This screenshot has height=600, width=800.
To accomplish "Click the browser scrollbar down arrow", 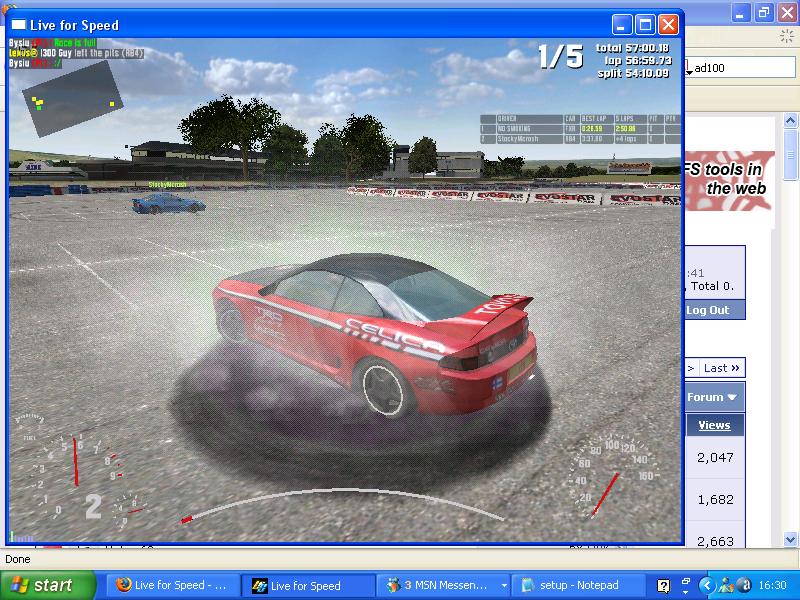I will point(790,539).
